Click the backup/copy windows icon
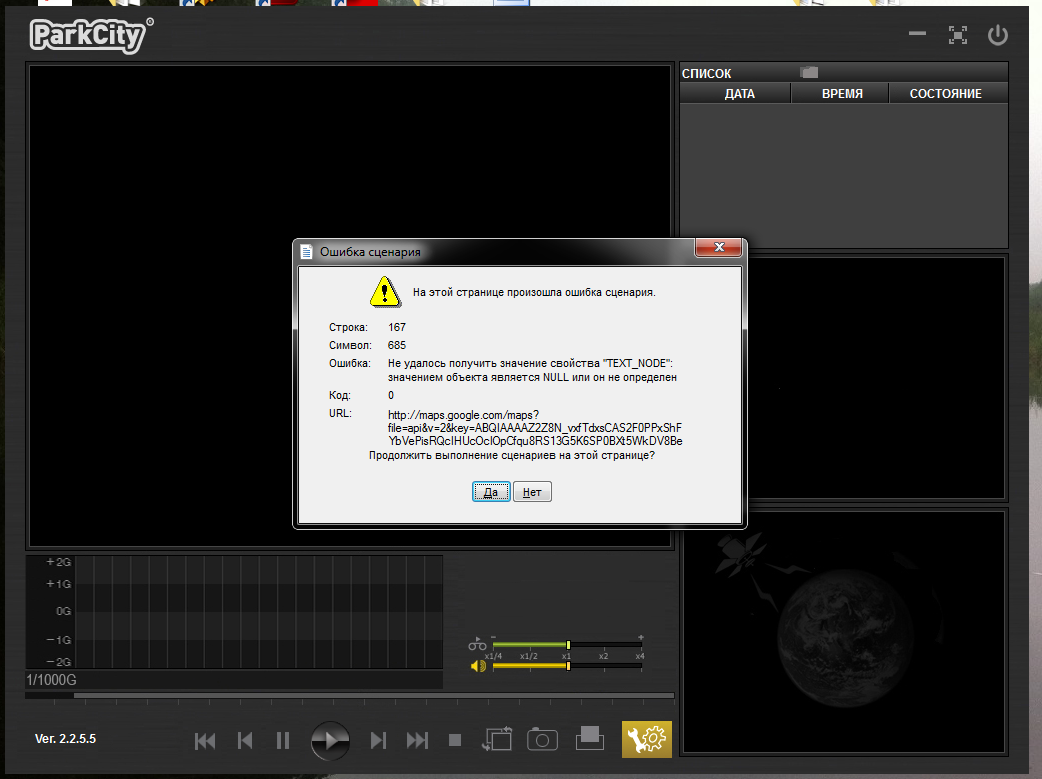Screen dimensions: 1042x779 click(x=497, y=740)
